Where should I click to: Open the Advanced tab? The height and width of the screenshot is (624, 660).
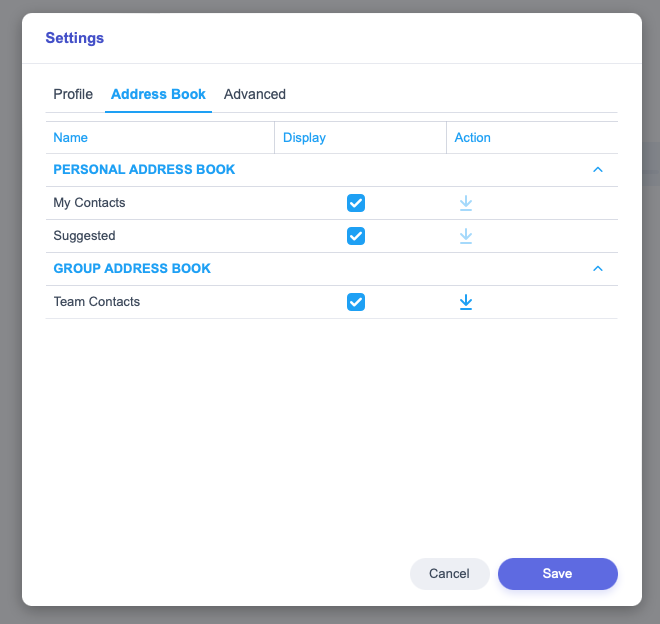click(x=255, y=94)
